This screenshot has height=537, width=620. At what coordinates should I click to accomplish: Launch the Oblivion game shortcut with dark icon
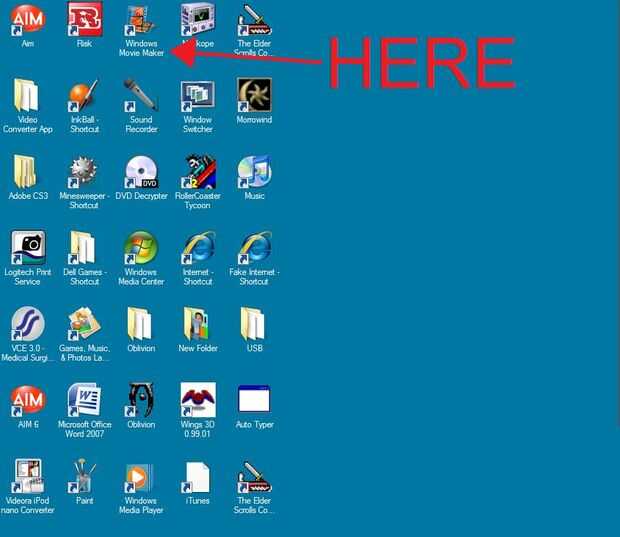[141, 400]
